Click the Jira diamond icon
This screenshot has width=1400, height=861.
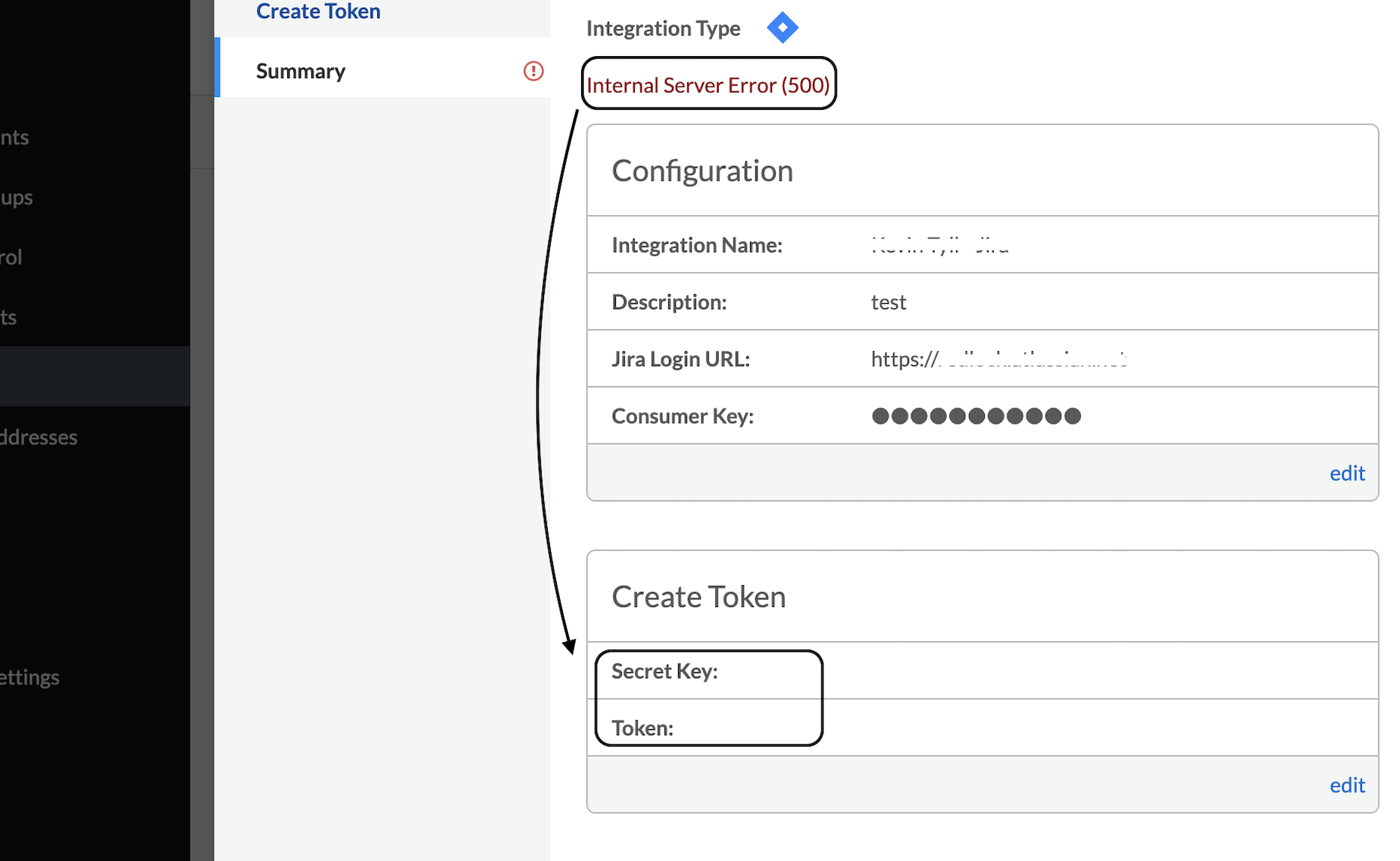[x=782, y=28]
